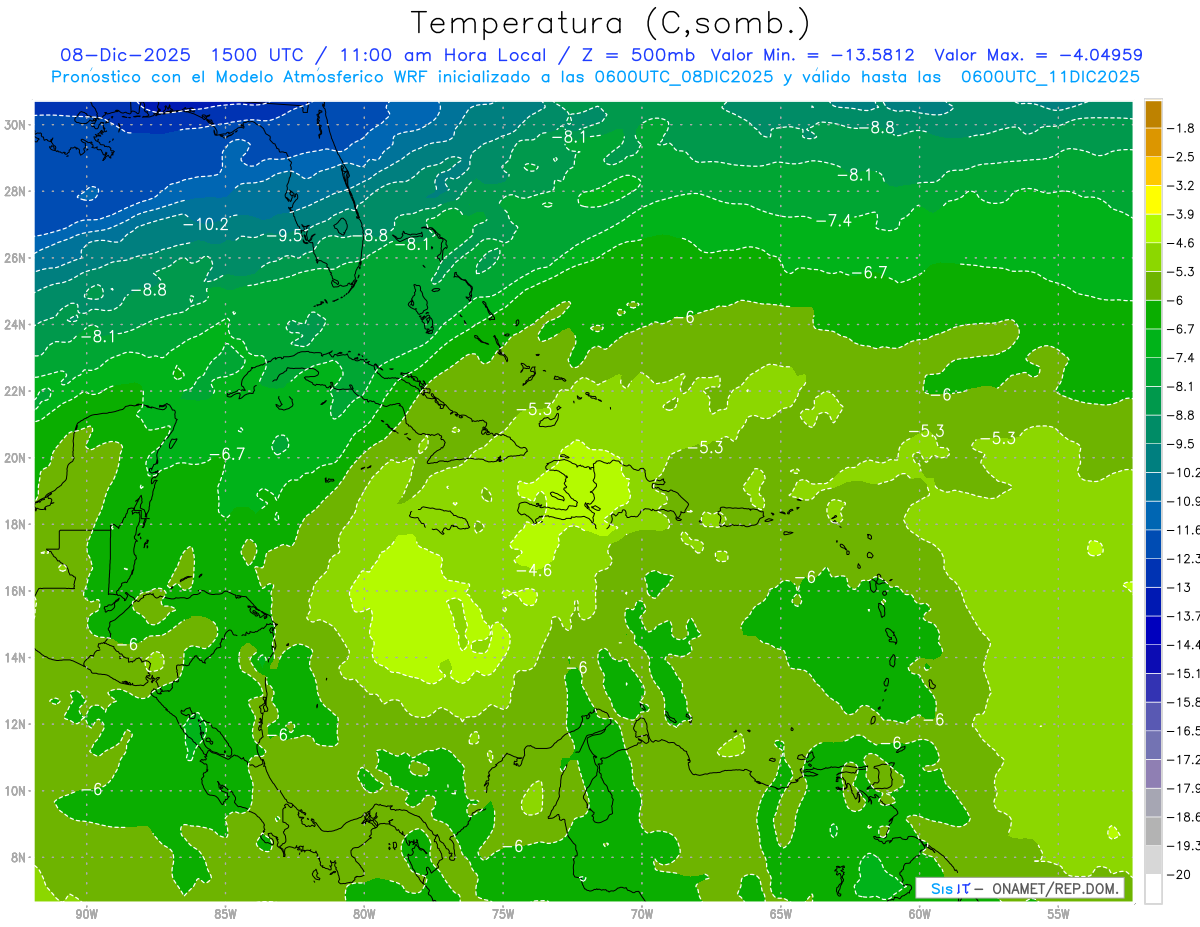Click the -6.7 contour label over Yucatan

227,454
